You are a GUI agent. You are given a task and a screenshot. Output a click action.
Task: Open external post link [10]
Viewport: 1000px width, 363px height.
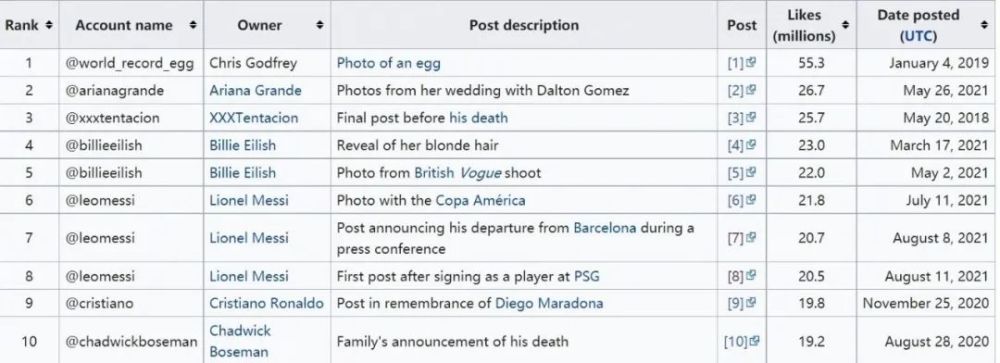[742, 341]
